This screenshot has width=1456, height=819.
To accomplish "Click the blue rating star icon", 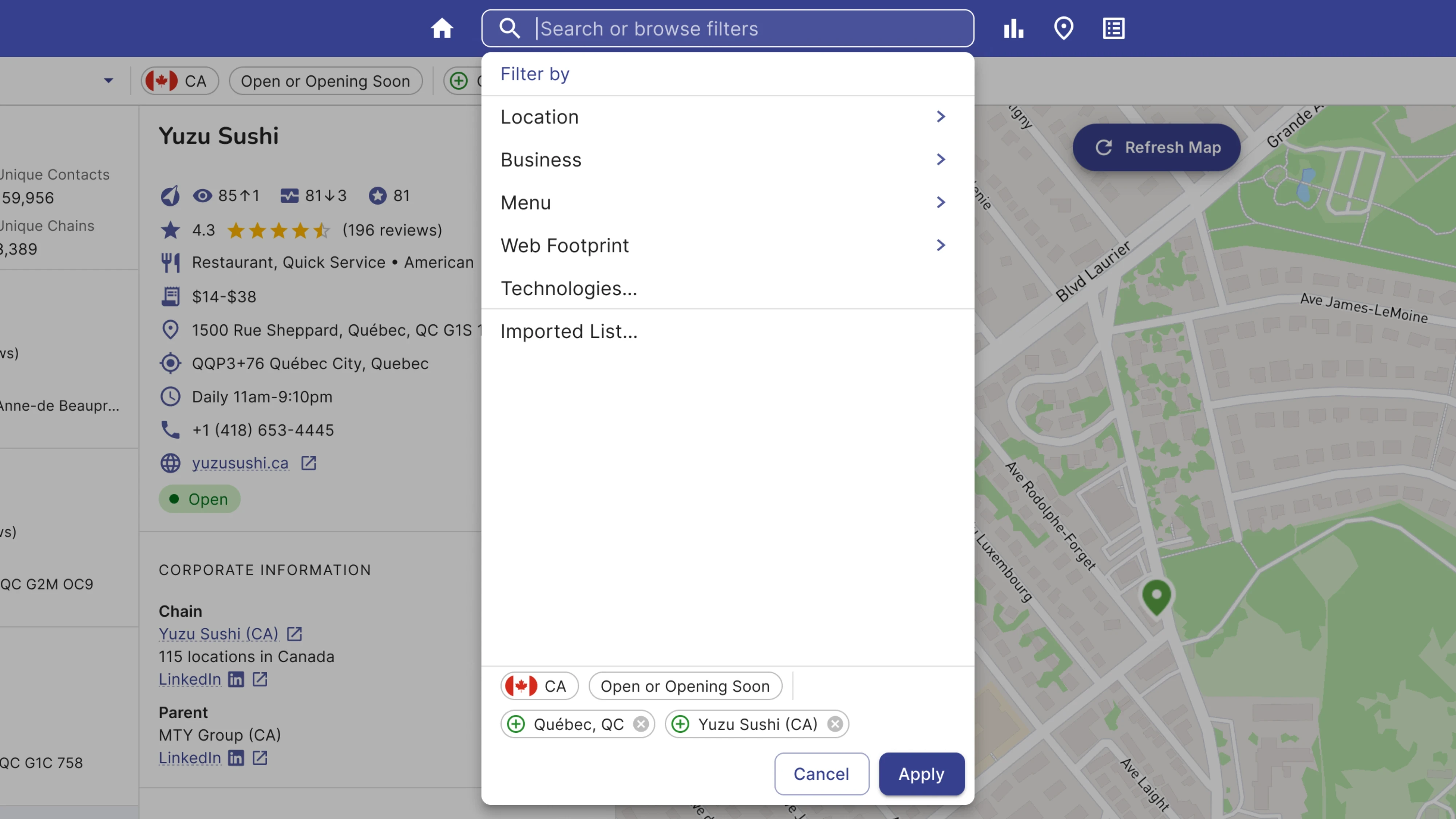I will [170, 230].
